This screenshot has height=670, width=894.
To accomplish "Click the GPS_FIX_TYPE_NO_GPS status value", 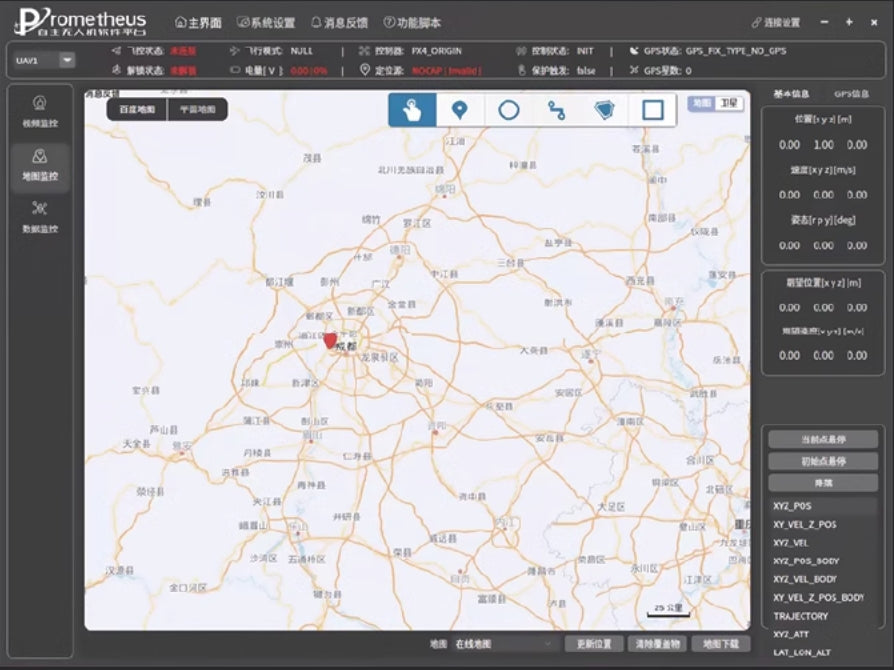I will (735, 51).
